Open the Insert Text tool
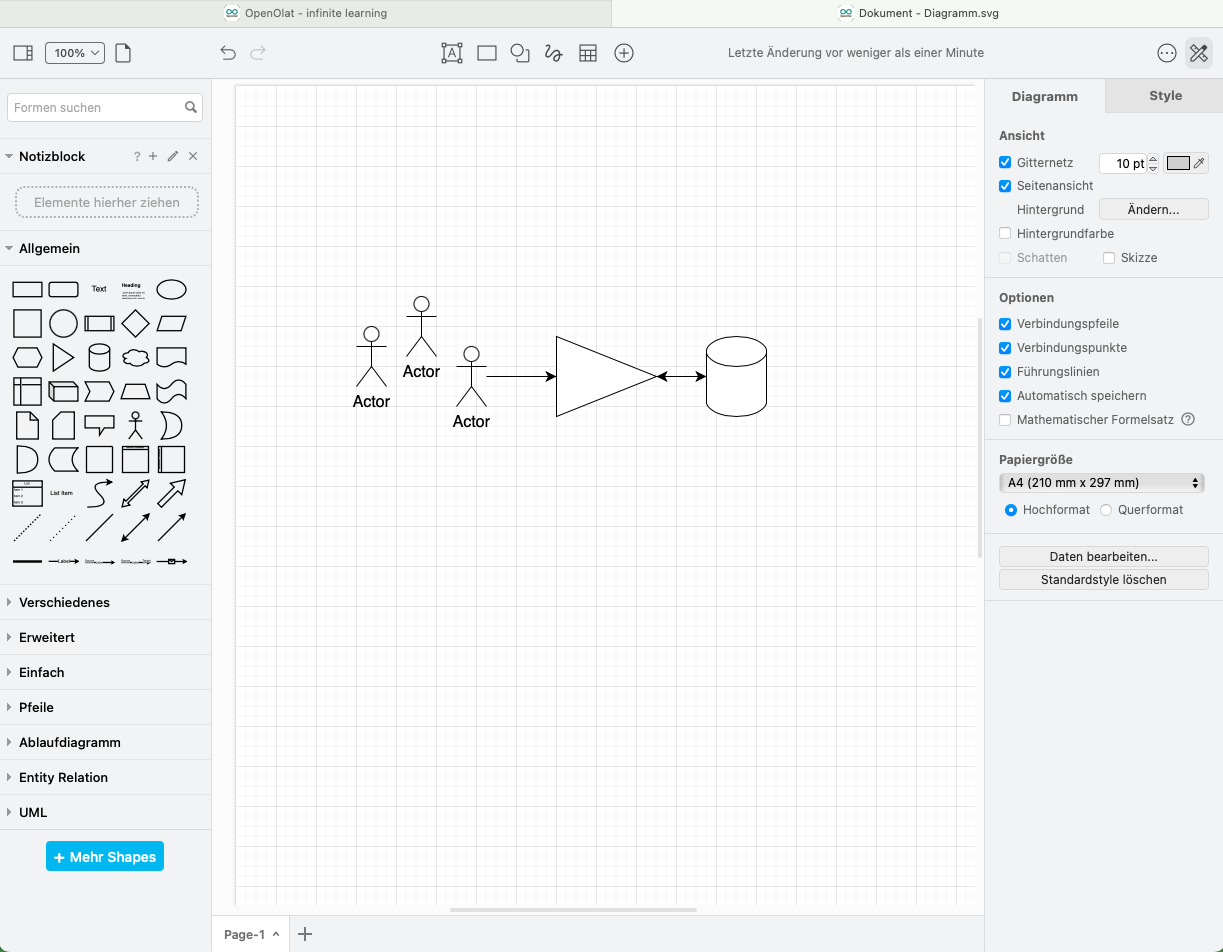 (x=451, y=53)
